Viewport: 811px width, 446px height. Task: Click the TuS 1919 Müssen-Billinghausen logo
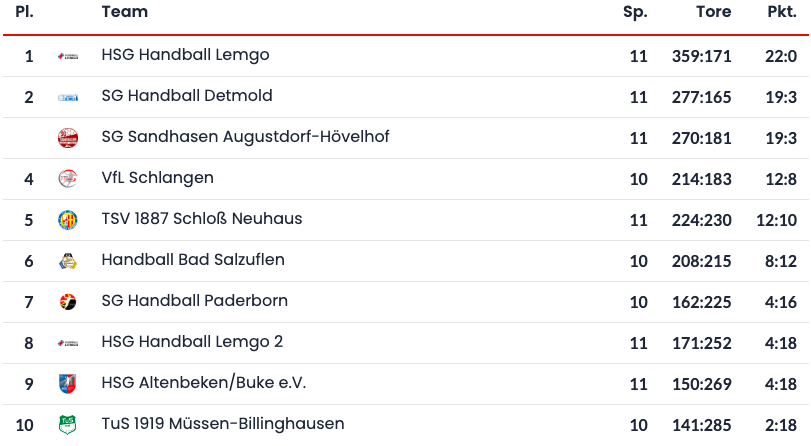pyautogui.click(x=68, y=425)
